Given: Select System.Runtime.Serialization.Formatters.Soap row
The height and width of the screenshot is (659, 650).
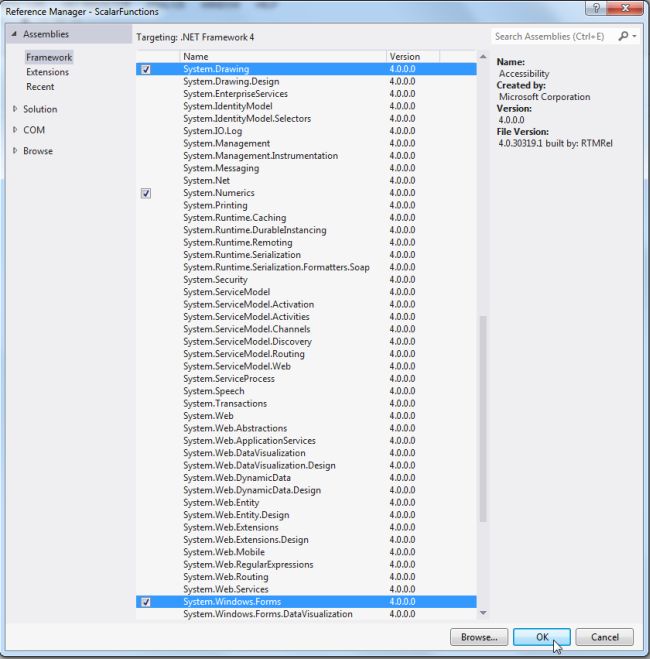Looking at the screenshot, I should [x=306, y=267].
